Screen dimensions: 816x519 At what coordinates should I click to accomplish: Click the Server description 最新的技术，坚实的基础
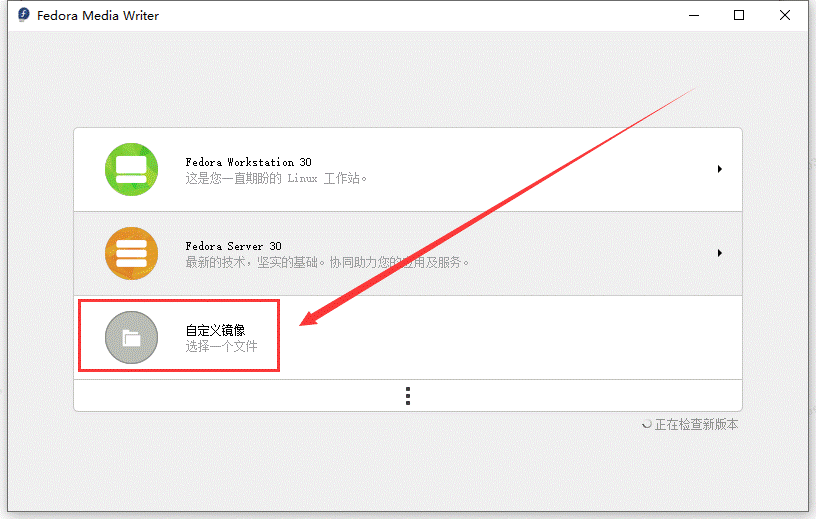point(326,262)
